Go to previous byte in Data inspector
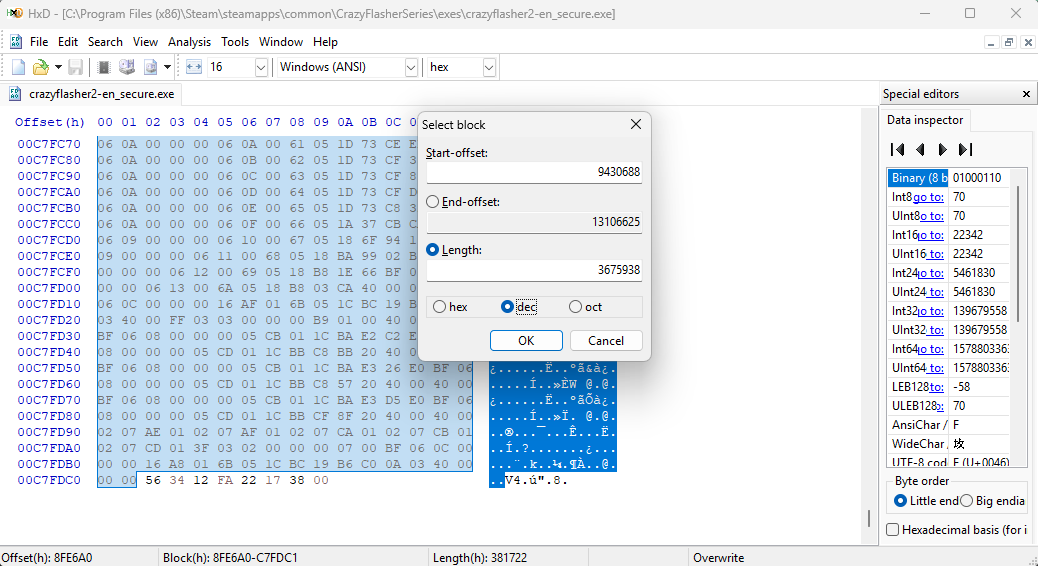 click(x=920, y=149)
